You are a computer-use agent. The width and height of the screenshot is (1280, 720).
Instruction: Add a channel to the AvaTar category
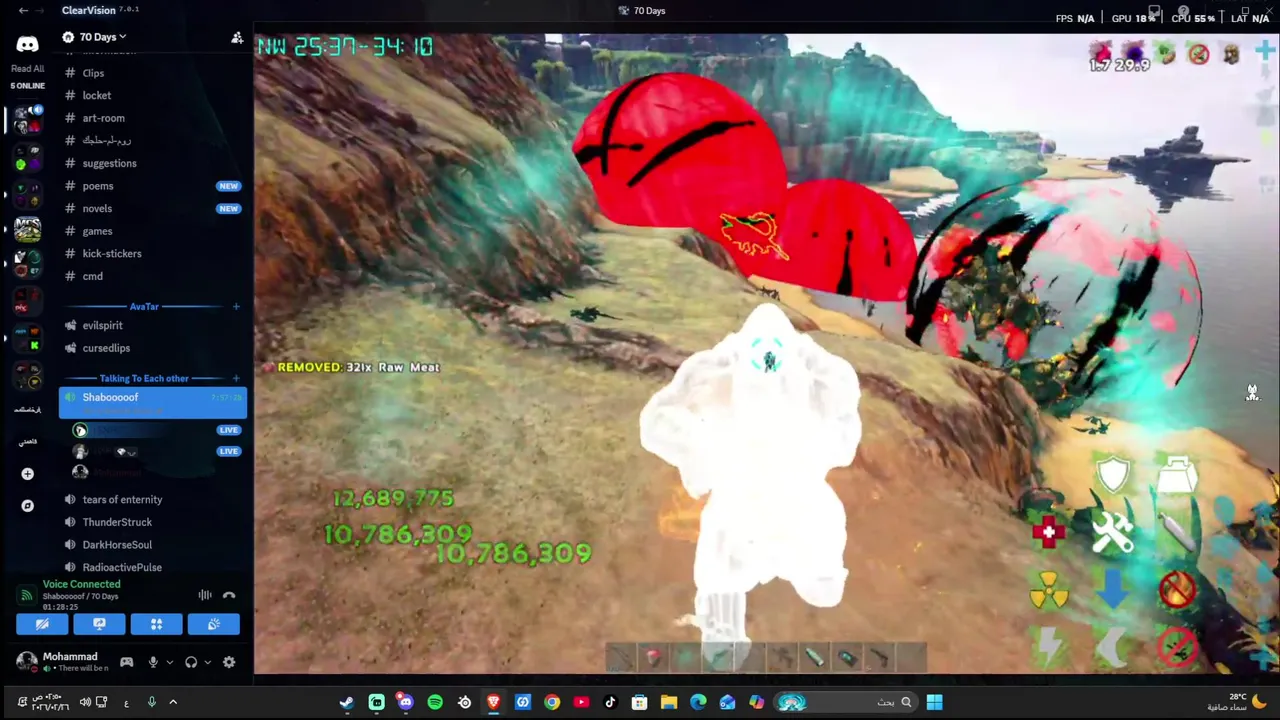(x=236, y=307)
